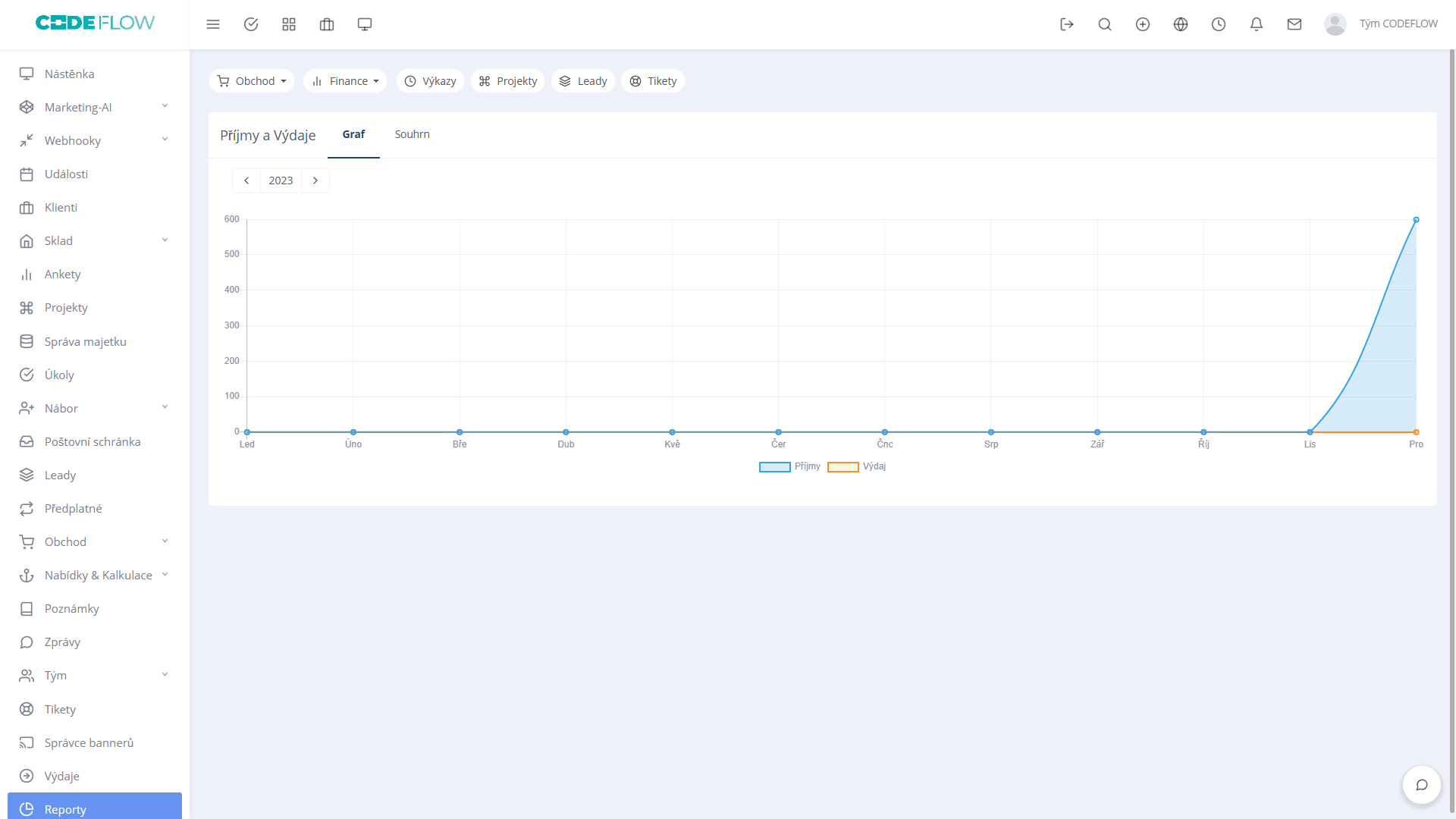Expand the Webhooky sidebar menu
1456x819 pixels.
click(95, 140)
